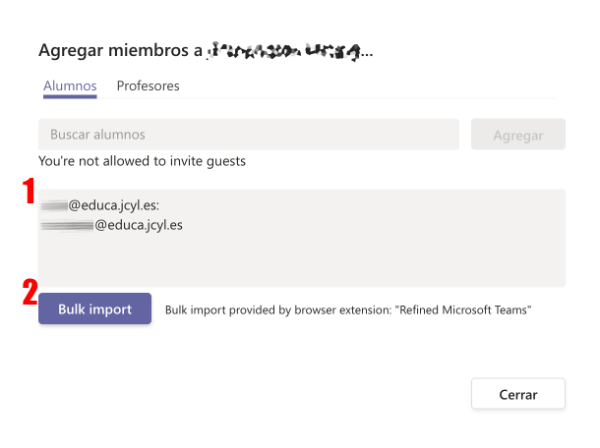Click "Bulk import provided by browser extension" text
This screenshot has width=600, height=448.
point(279,310)
